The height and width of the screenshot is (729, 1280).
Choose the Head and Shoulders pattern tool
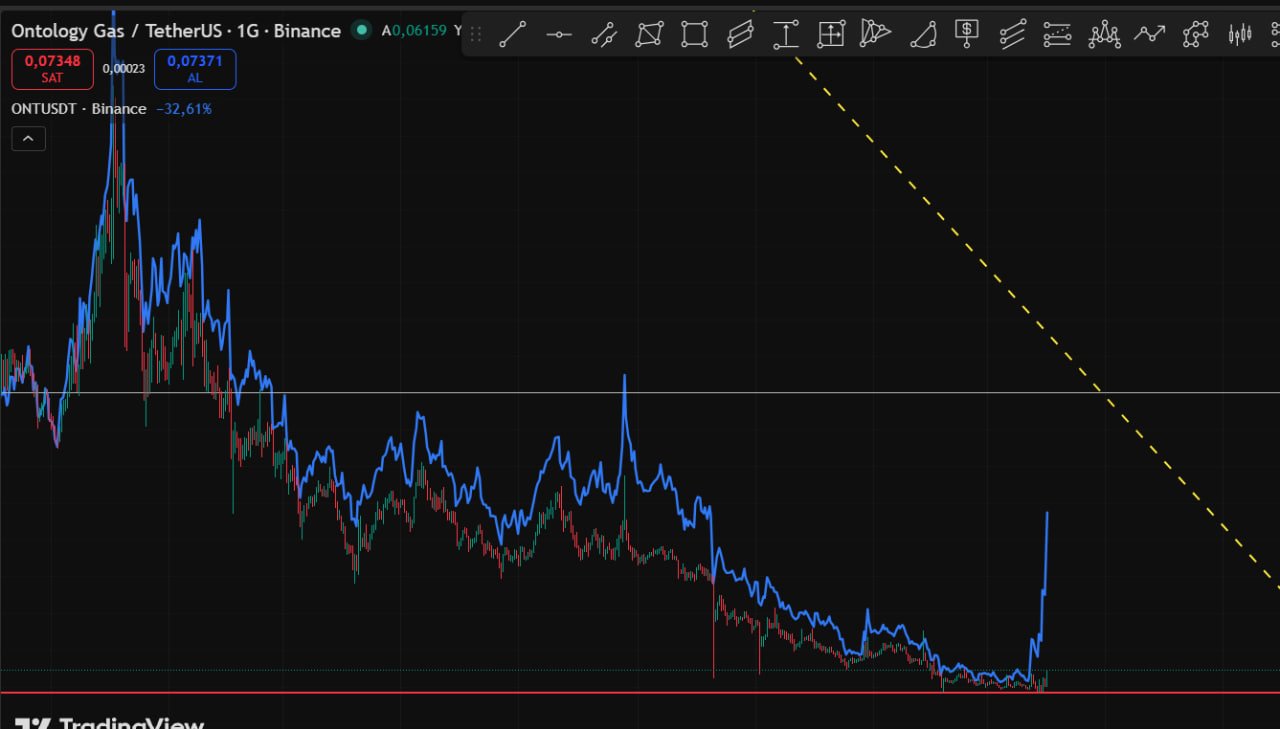[x=1104, y=34]
